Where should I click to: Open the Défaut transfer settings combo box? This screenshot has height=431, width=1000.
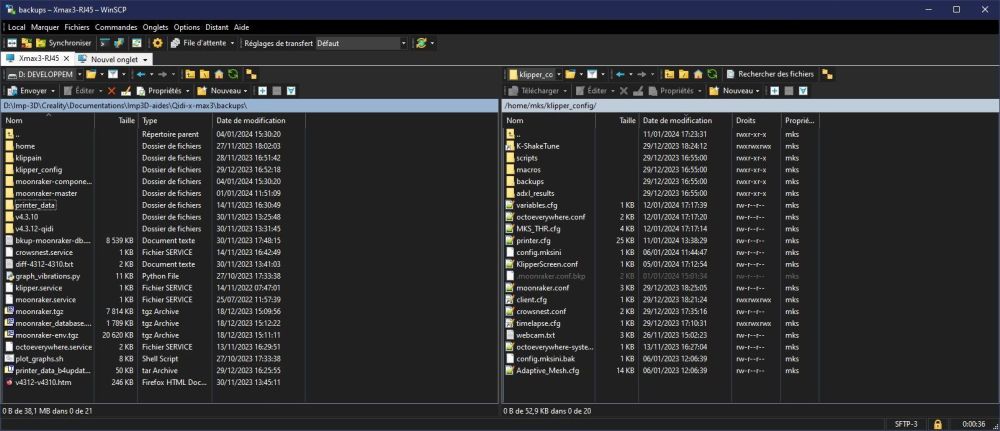(362, 43)
